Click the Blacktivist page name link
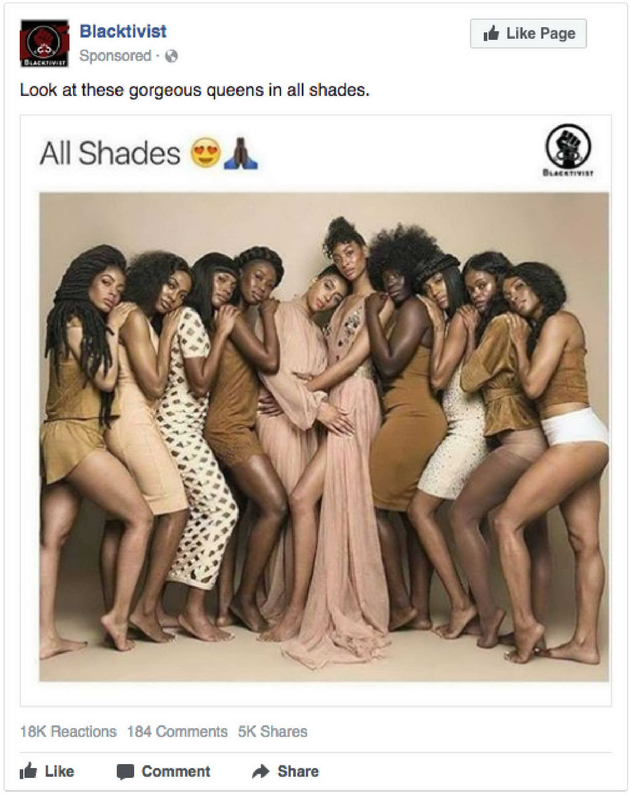Viewport: 629px width, 800px height. 123,31
